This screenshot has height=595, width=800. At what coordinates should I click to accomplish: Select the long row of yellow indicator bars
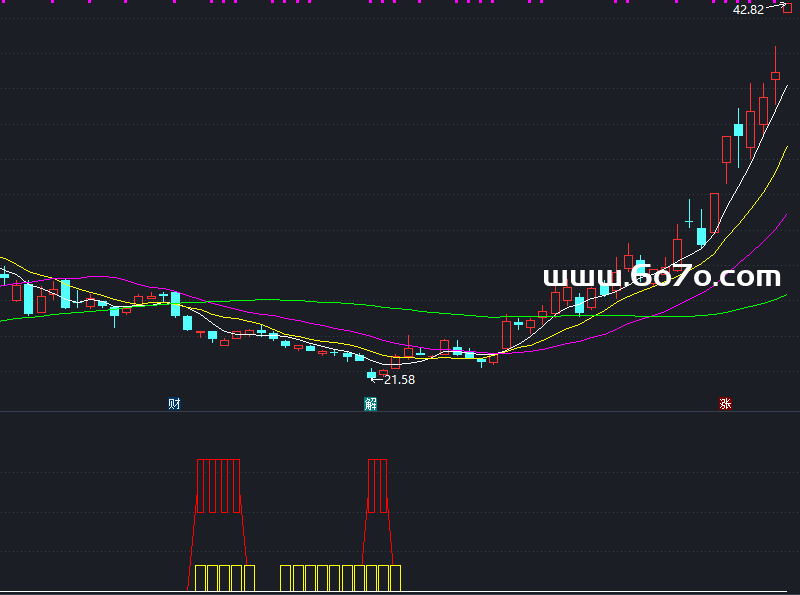coord(340,578)
